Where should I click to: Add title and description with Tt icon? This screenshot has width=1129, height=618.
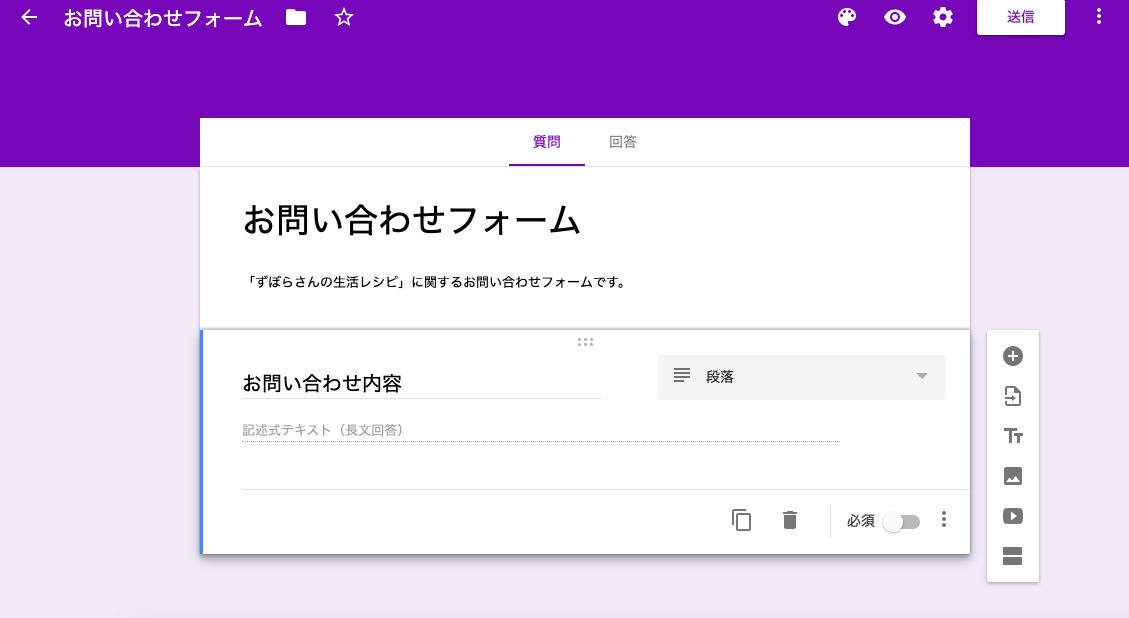click(1012, 436)
